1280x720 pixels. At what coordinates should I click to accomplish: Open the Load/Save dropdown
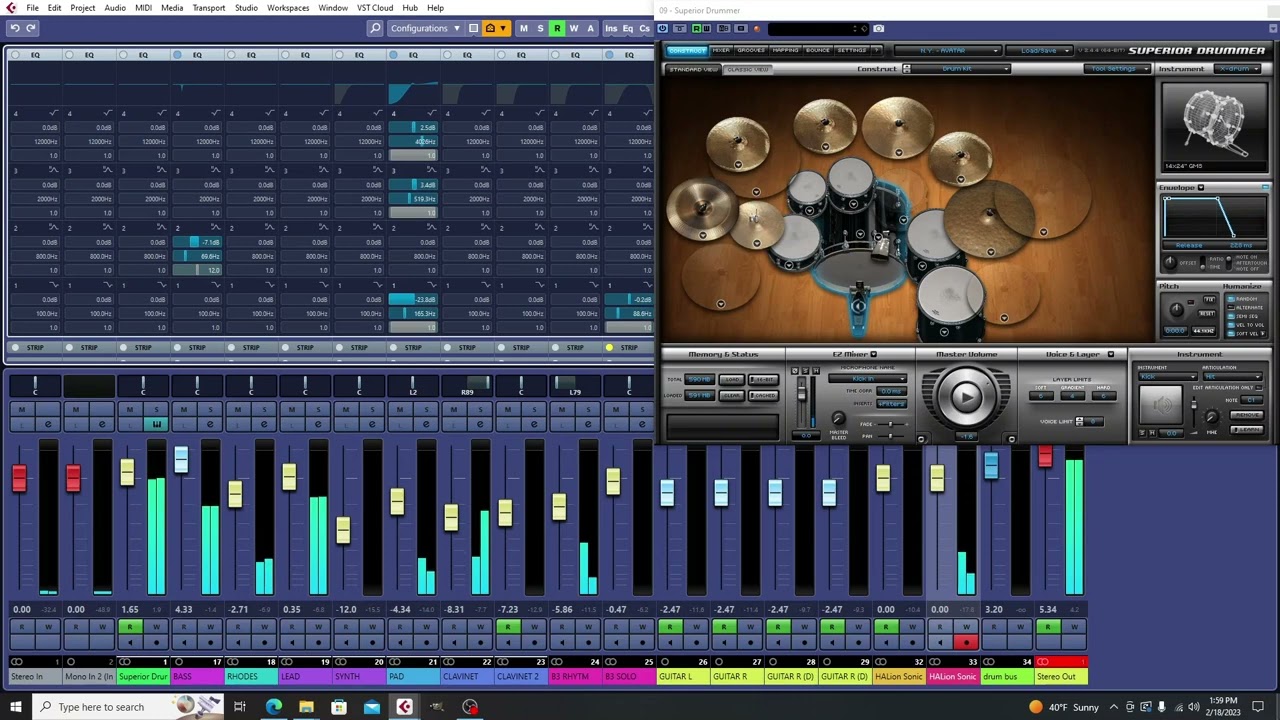point(1038,50)
